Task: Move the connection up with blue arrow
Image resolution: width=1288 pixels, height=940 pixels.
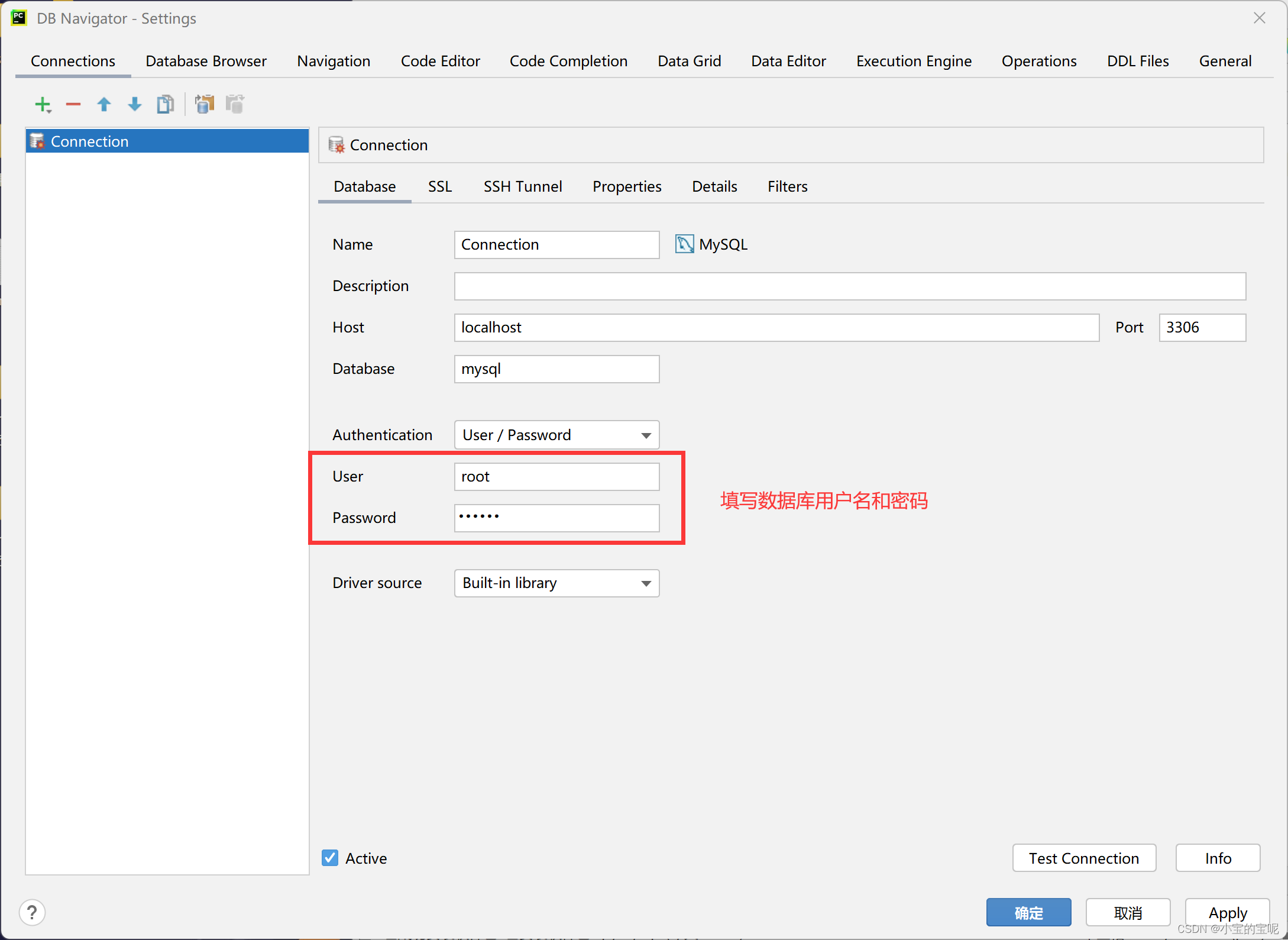Action: (104, 104)
